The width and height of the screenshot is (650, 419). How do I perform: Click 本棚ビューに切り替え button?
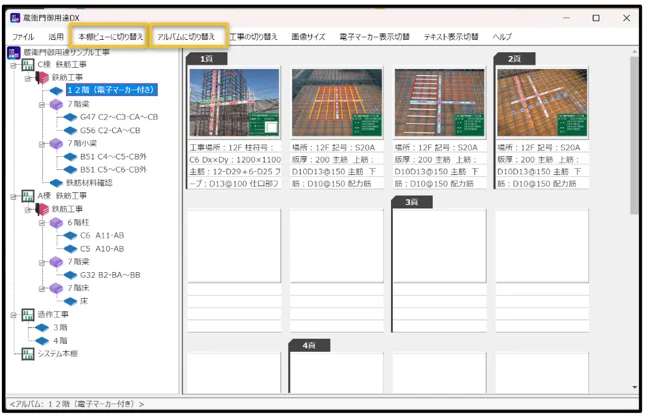[111, 36]
